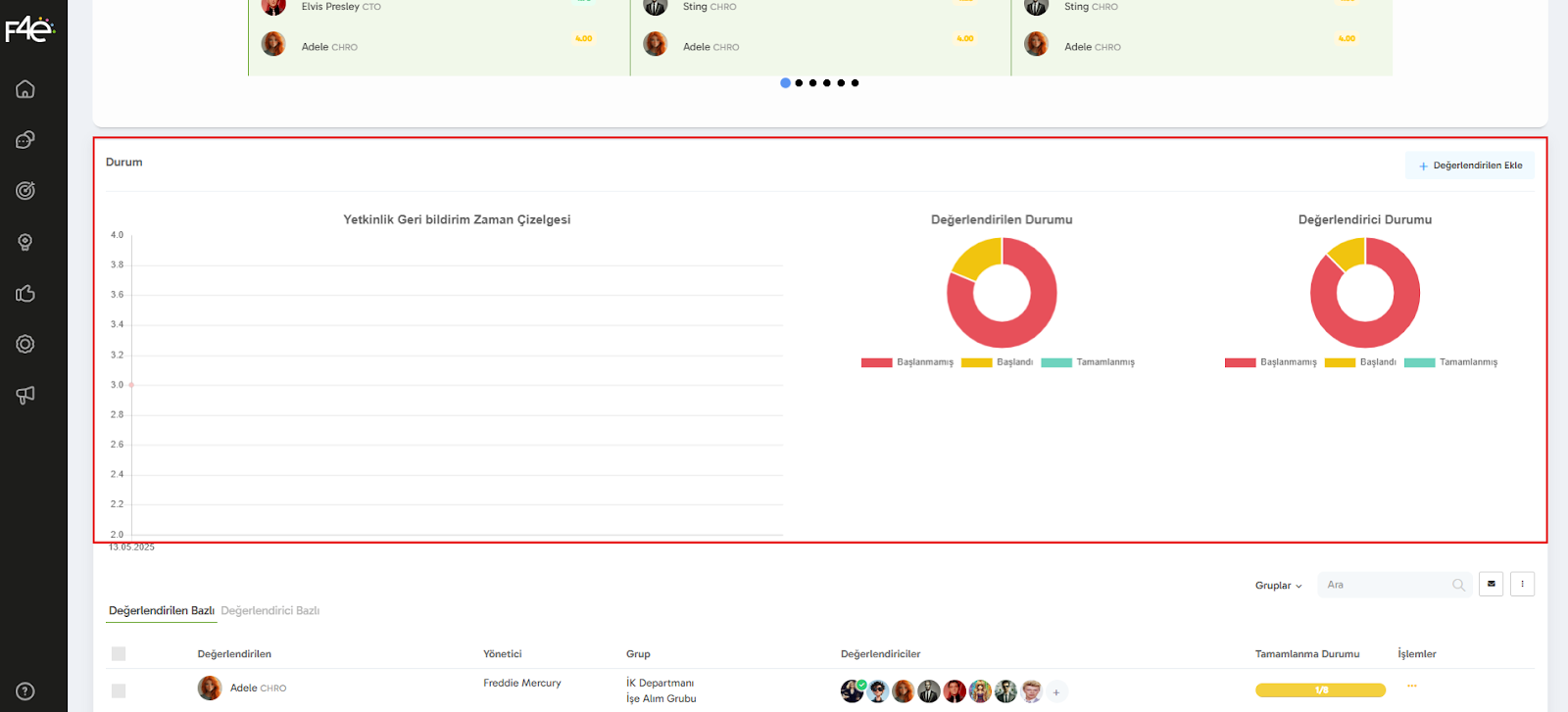Click the help question mark icon
Viewport: 1568px width, 712px height.
(25, 691)
